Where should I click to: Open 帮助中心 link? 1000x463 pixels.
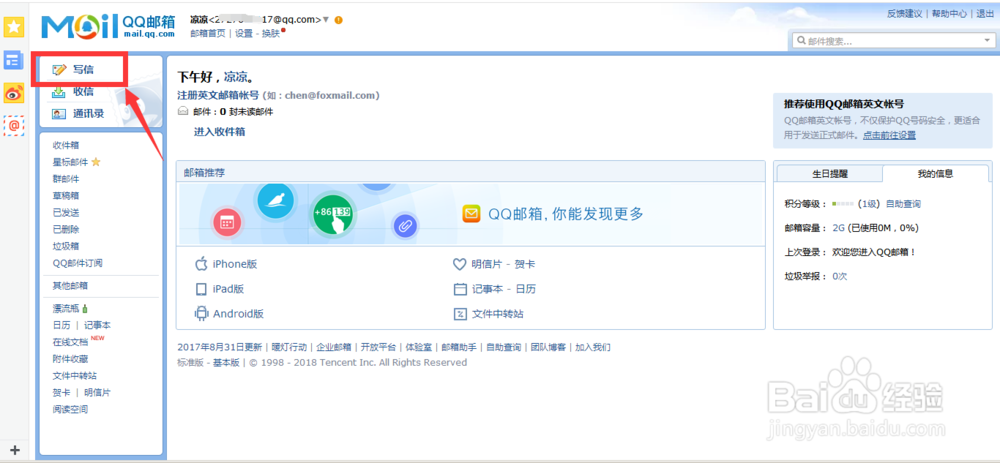949,14
